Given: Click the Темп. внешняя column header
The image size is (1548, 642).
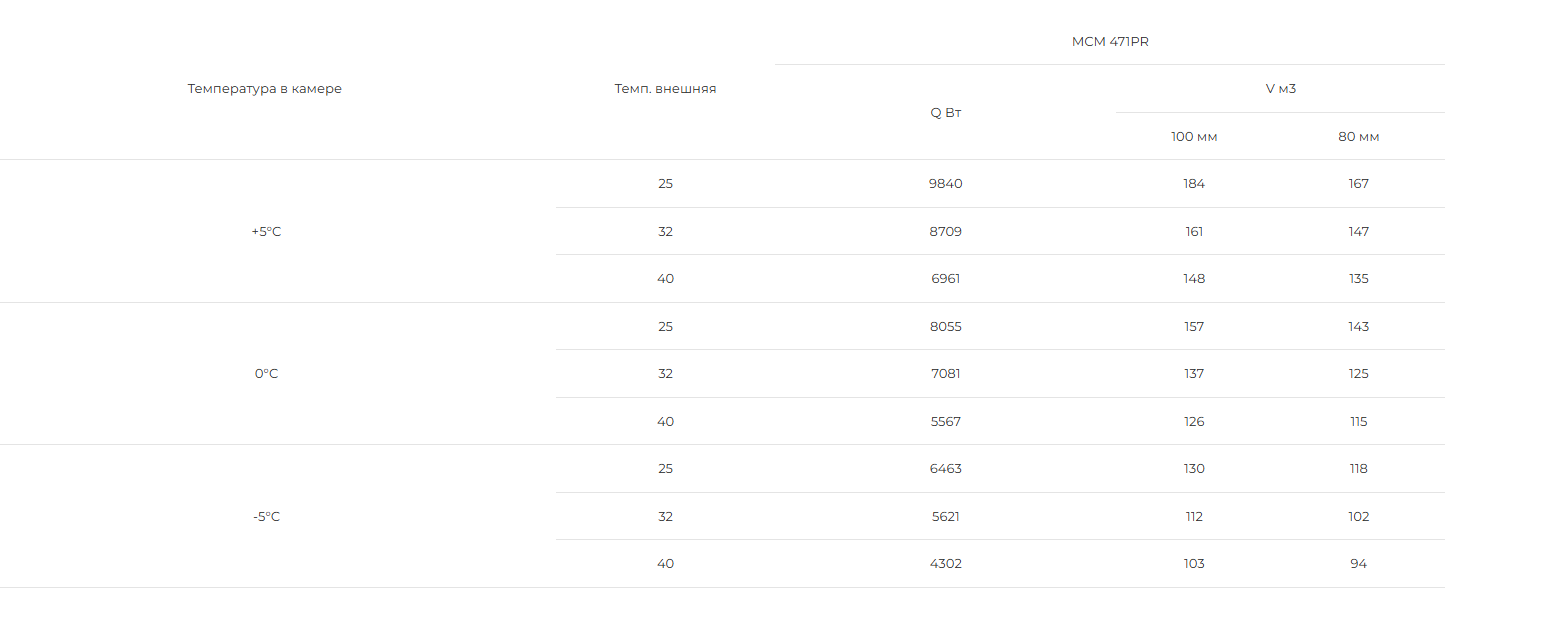Looking at the screenshot, I should click(x=665, y=89).
